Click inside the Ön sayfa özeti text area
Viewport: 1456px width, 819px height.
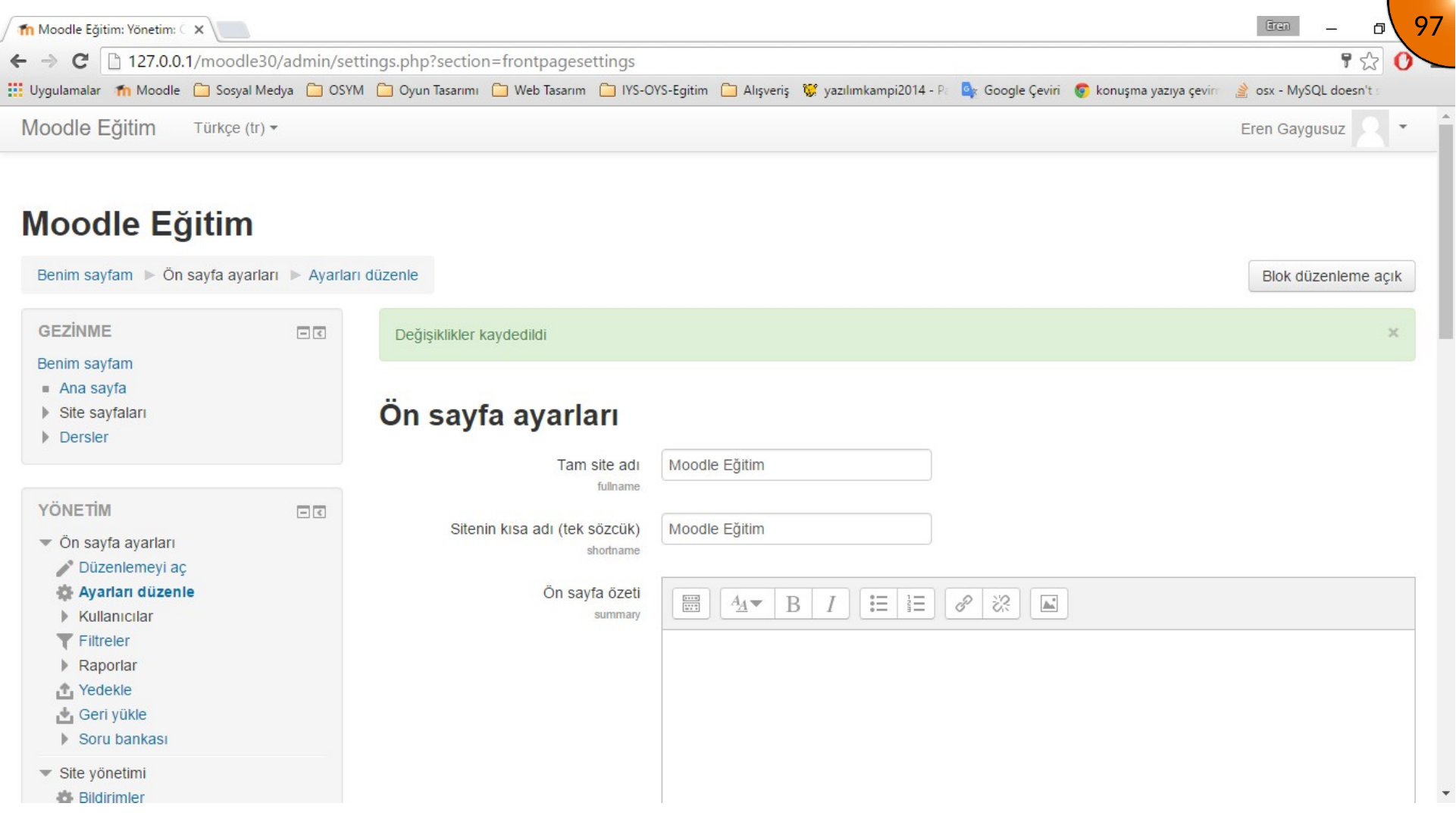1038,716
